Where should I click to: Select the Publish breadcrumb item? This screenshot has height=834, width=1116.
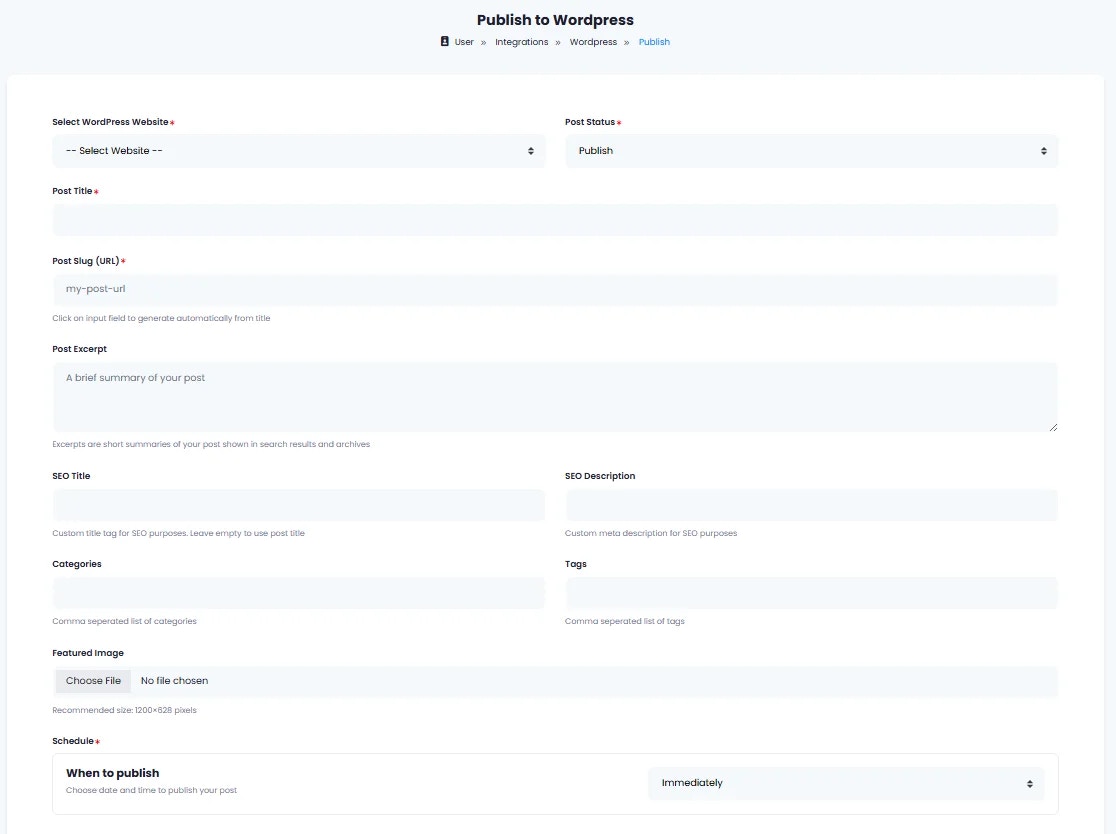[x=654, y=41]
